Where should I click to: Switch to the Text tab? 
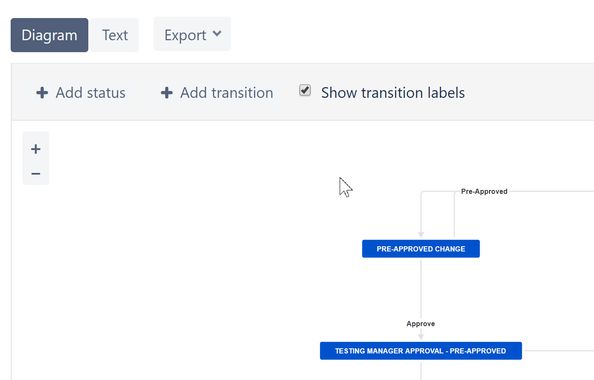click(115, 35)
